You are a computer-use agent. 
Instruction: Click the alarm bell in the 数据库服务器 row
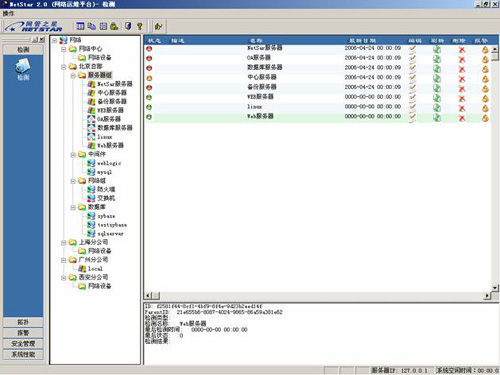click(485, 69)
